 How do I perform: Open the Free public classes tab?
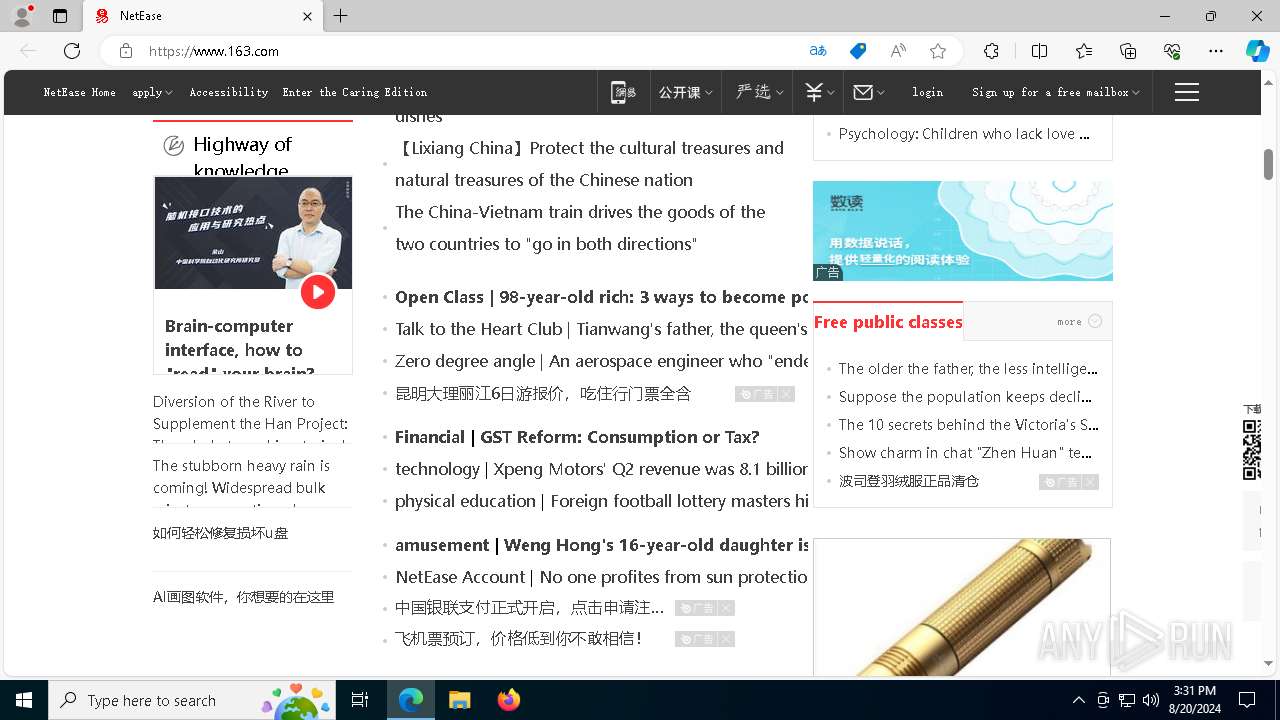pos(888,322)
